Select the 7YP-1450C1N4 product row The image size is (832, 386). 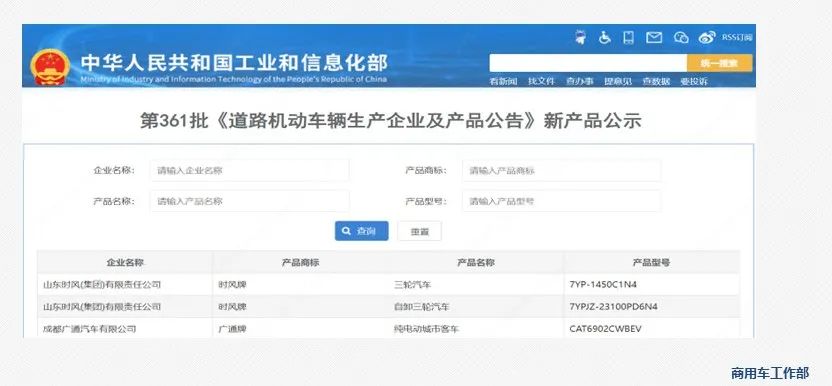(x=388, y=285)
